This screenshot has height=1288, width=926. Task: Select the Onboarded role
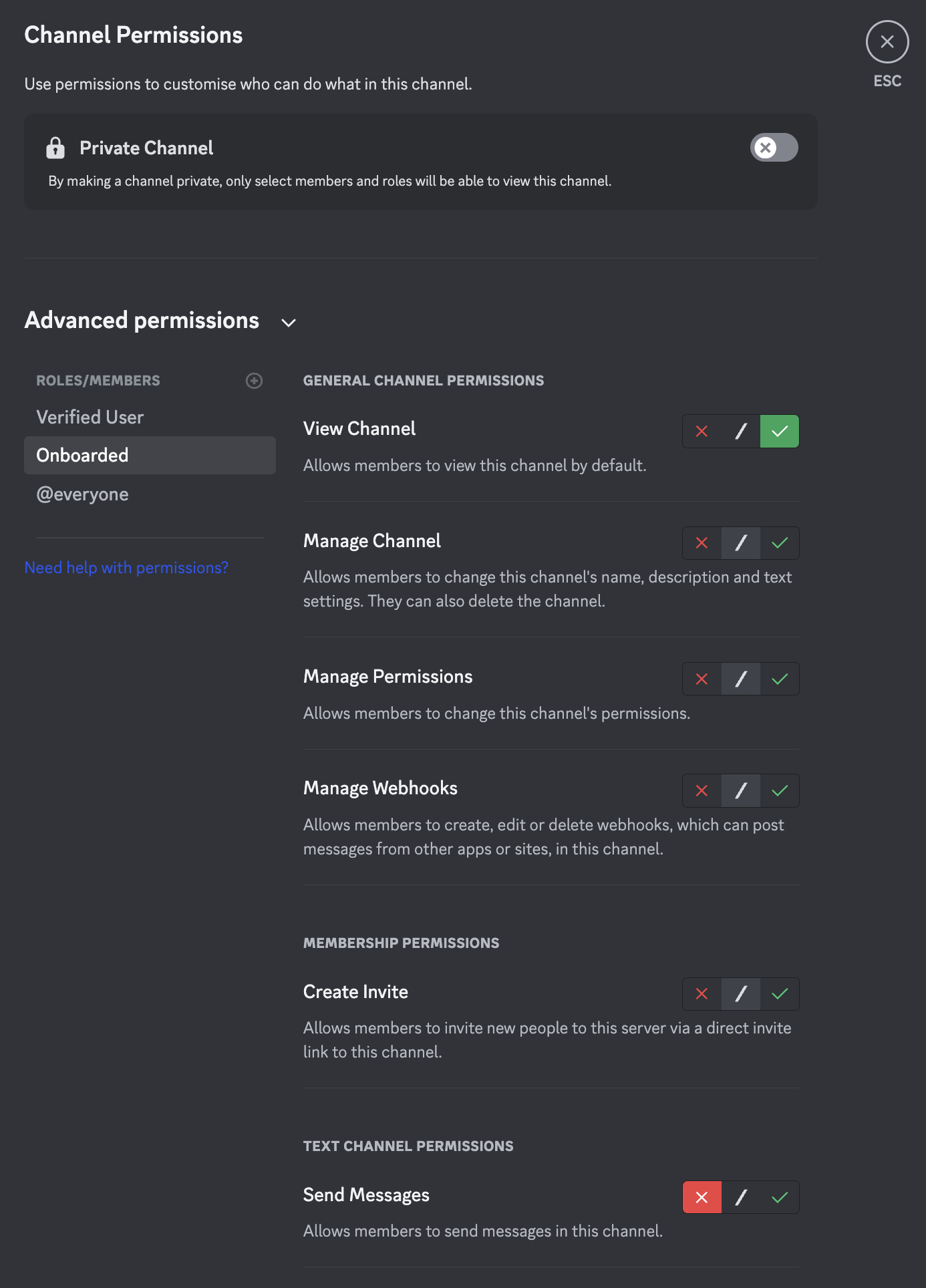tap(83, 456)
